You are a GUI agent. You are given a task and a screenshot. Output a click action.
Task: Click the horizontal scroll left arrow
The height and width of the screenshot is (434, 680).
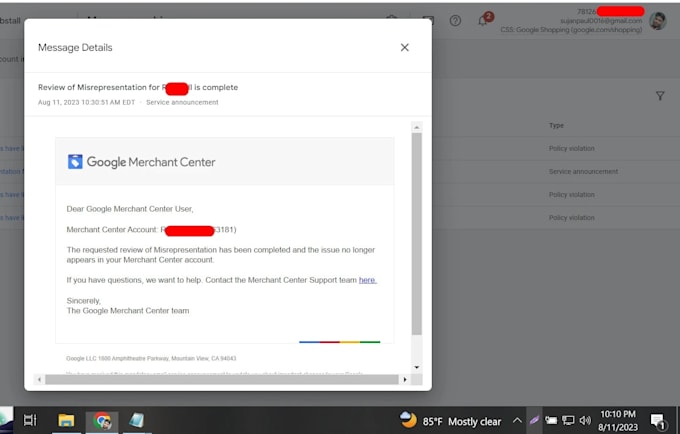39,379
